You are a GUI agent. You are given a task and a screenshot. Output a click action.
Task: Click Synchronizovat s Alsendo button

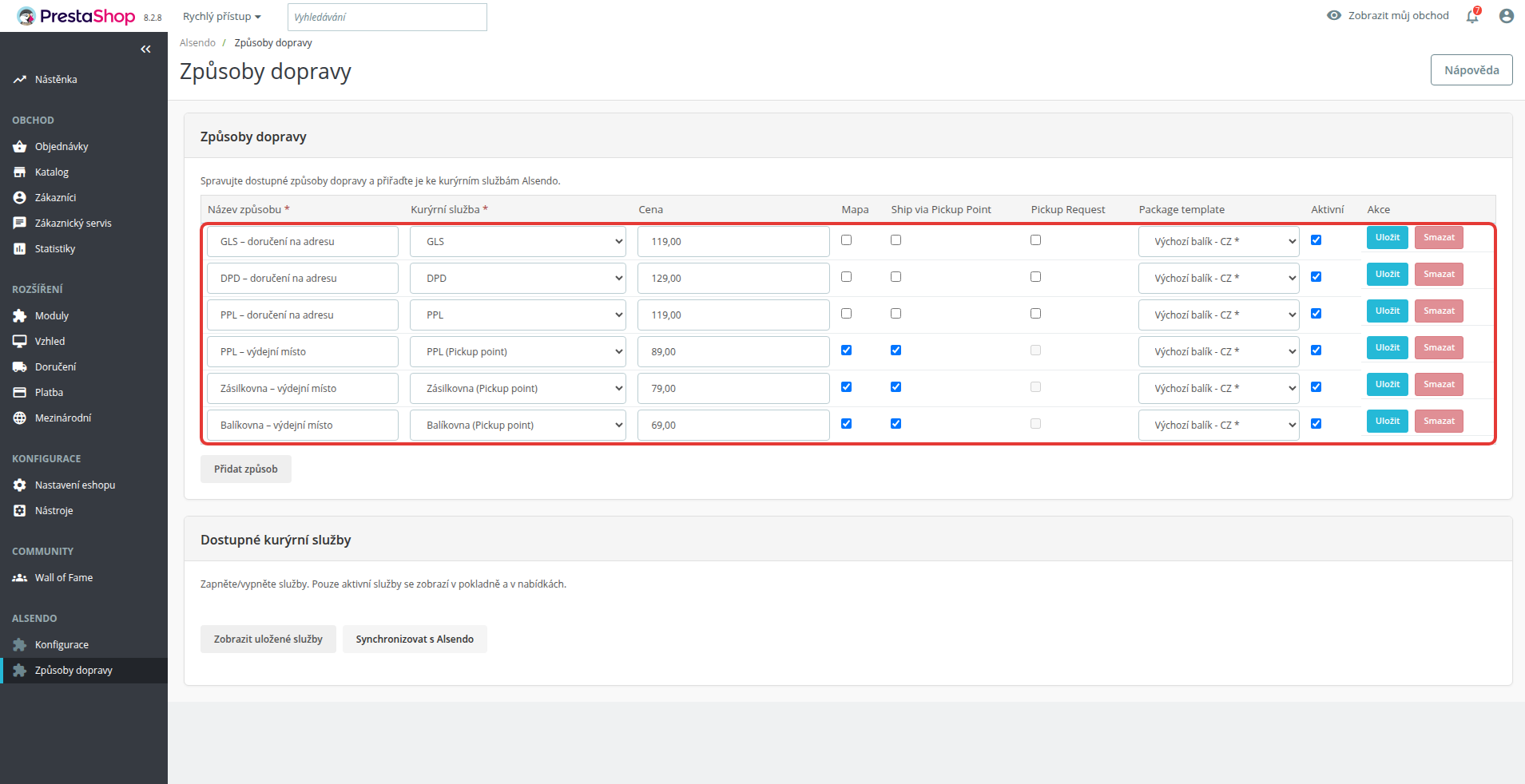coord(415,639)
